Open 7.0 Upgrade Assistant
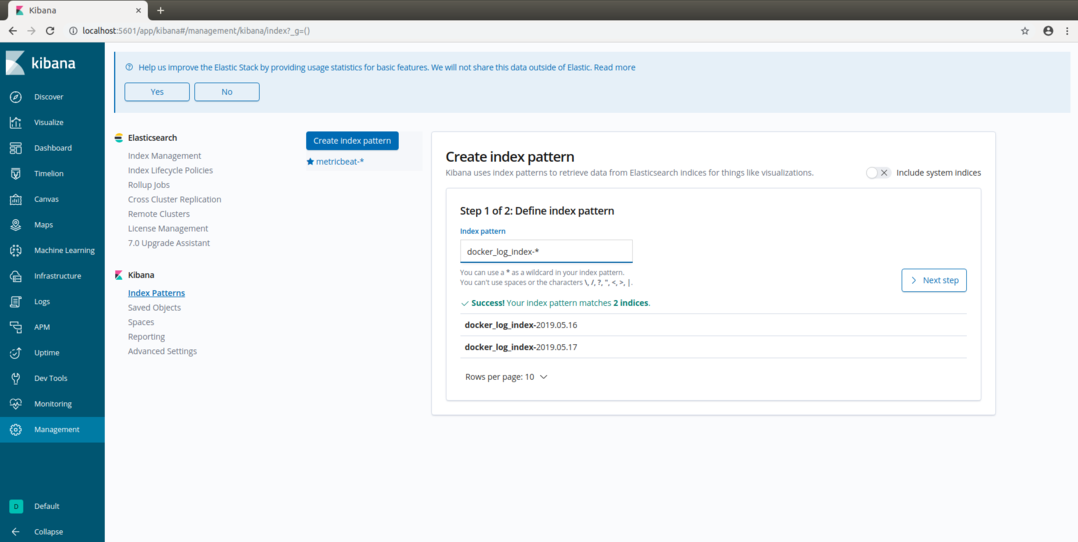 click(x=169, y=243)
